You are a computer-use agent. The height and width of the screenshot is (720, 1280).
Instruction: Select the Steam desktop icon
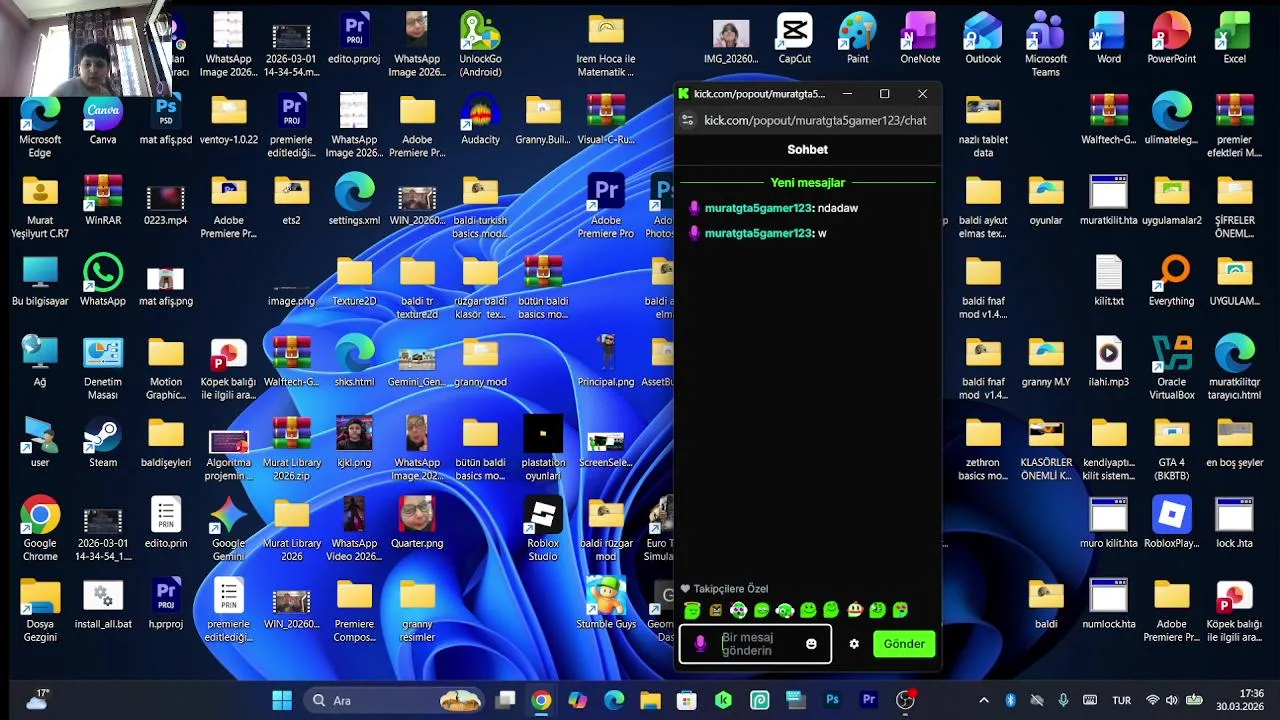click(x=103, y=443)
